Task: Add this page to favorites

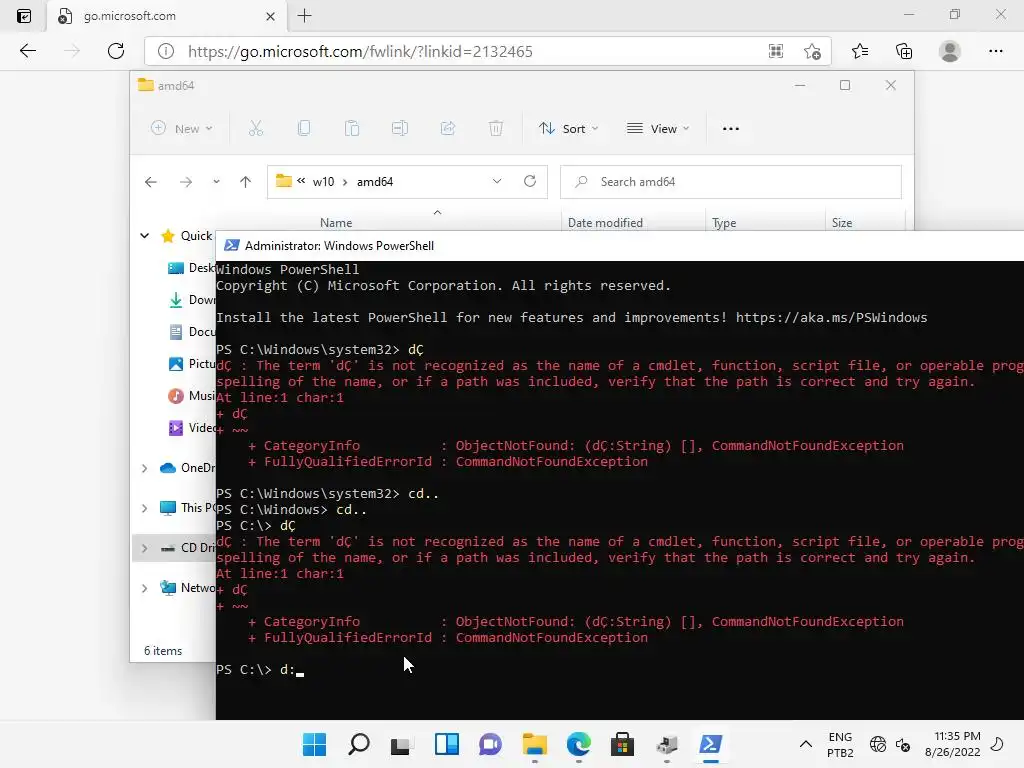Action: click(812, 51)
